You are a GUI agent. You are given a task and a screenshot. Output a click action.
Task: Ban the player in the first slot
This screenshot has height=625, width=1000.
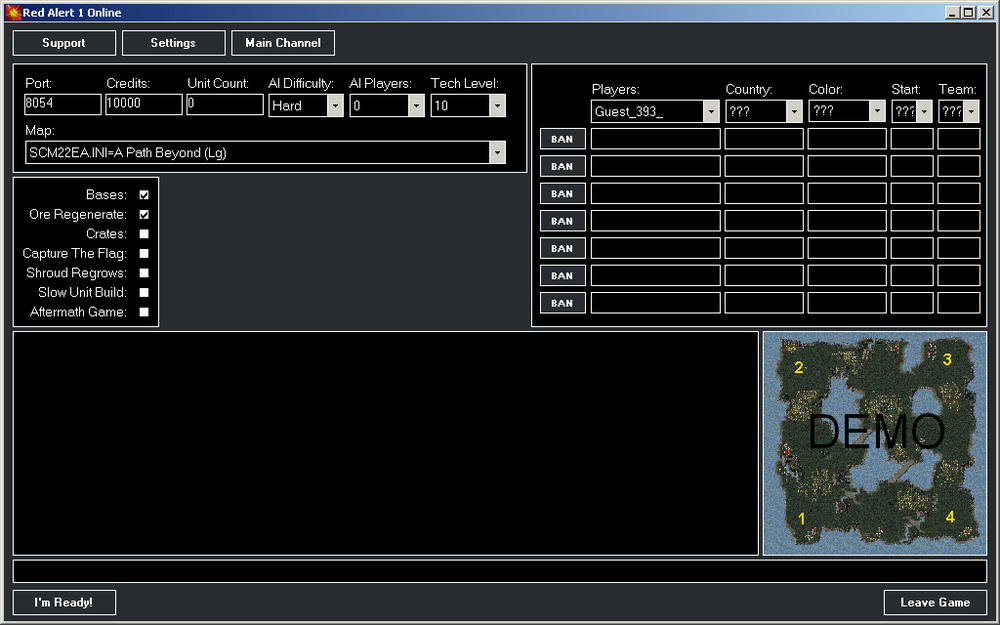click(x=562, y=139)
